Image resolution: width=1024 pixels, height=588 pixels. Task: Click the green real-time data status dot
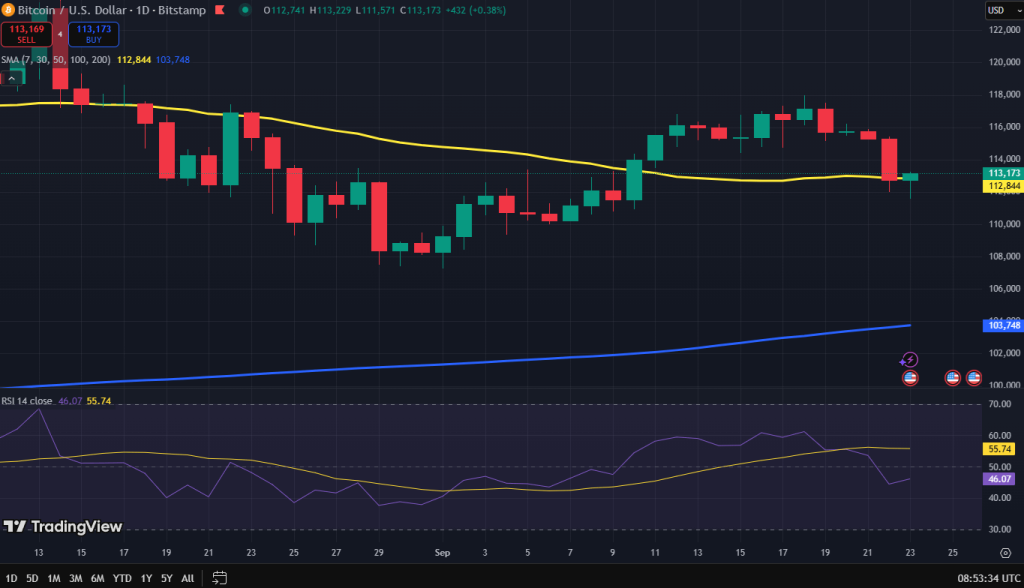click(x=243, y=10)
